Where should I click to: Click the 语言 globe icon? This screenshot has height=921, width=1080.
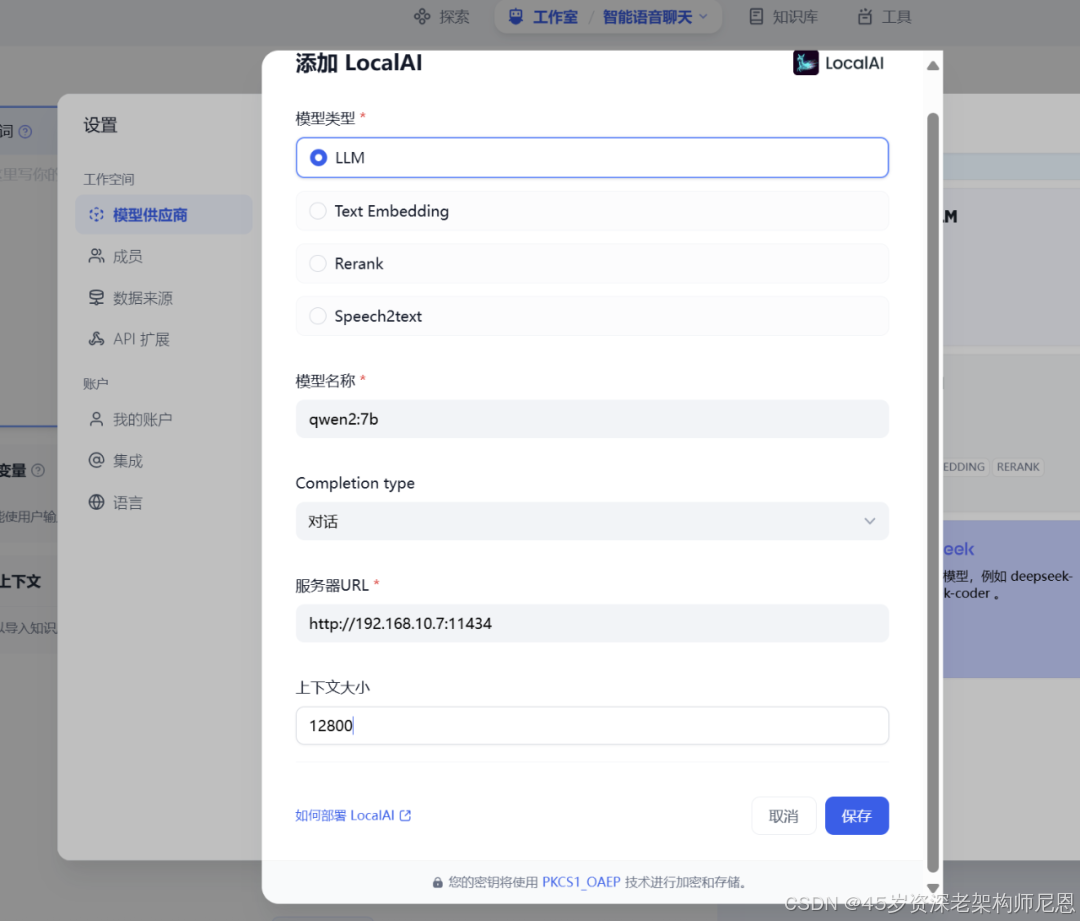(x=96, y=502)
